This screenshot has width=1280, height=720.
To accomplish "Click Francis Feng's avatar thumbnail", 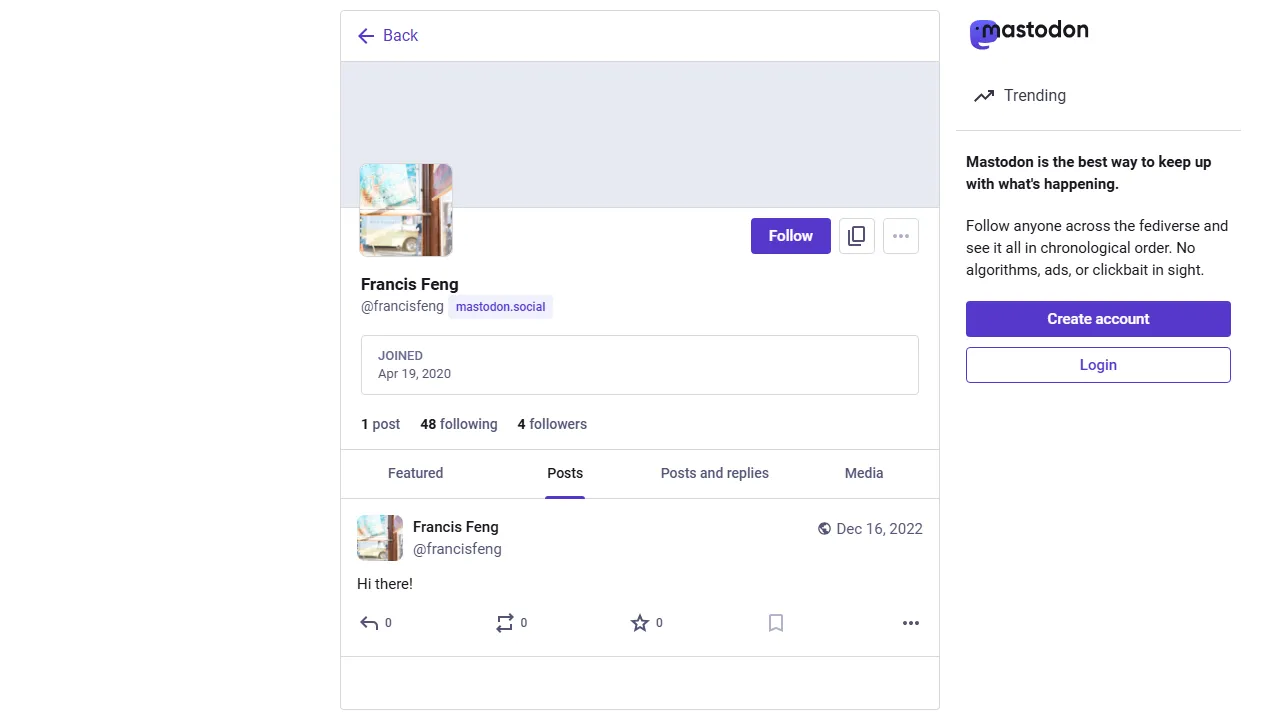I will pos(379,537).
